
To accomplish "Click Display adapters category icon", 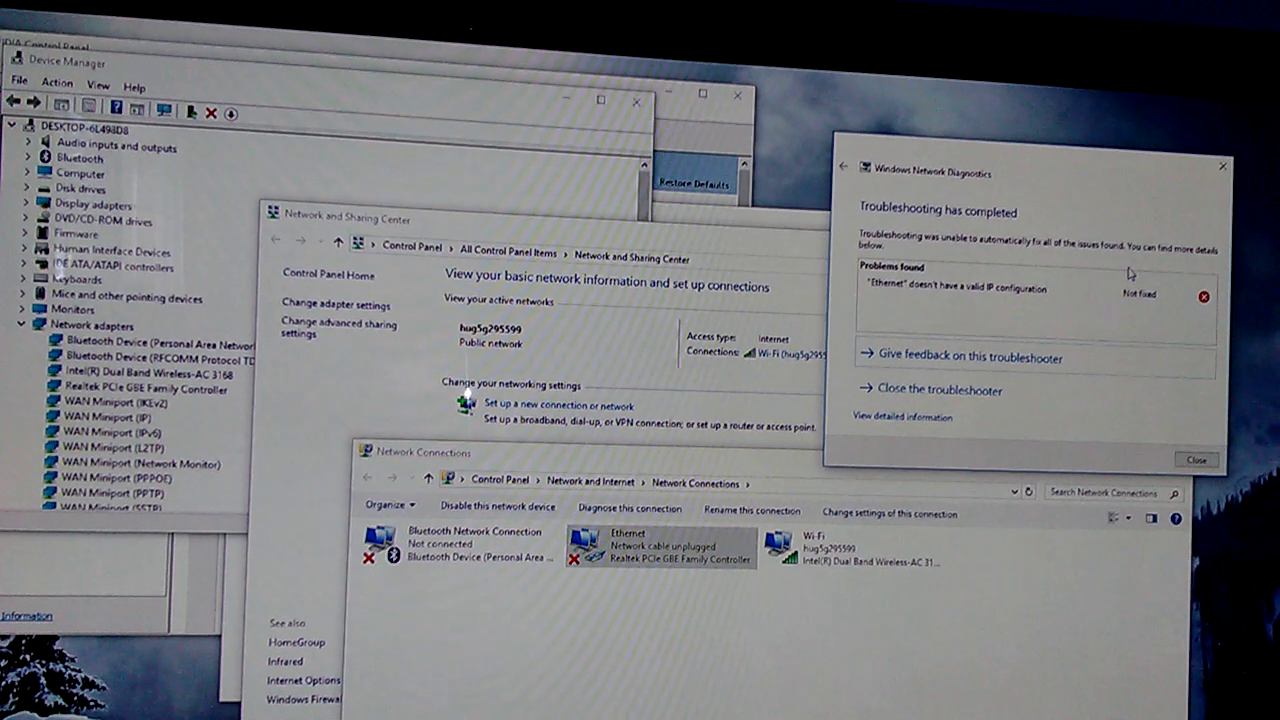I will point(43,203).
